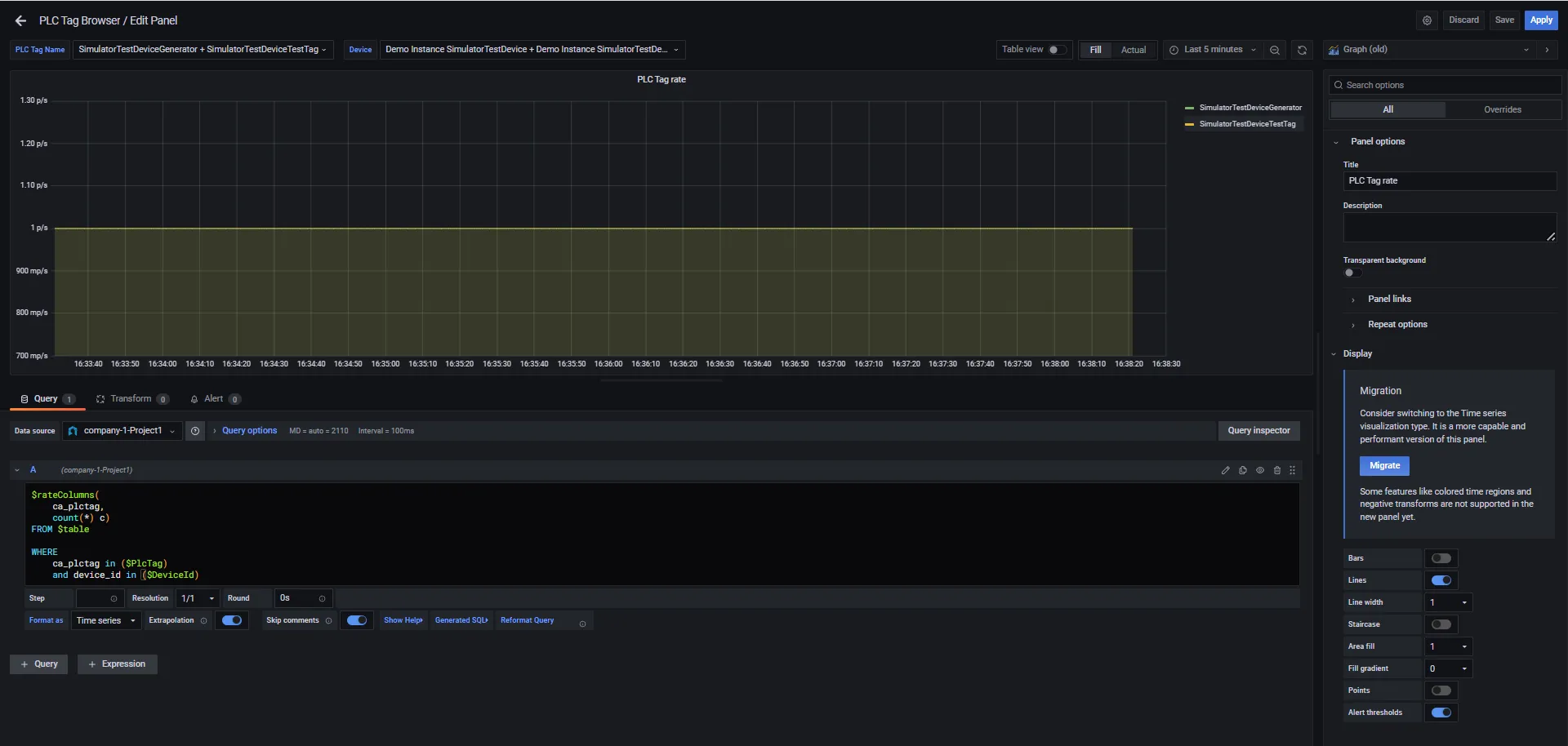Toggle Table view switch
This screenshot has width=1568, height=746.
point(1057,50)
